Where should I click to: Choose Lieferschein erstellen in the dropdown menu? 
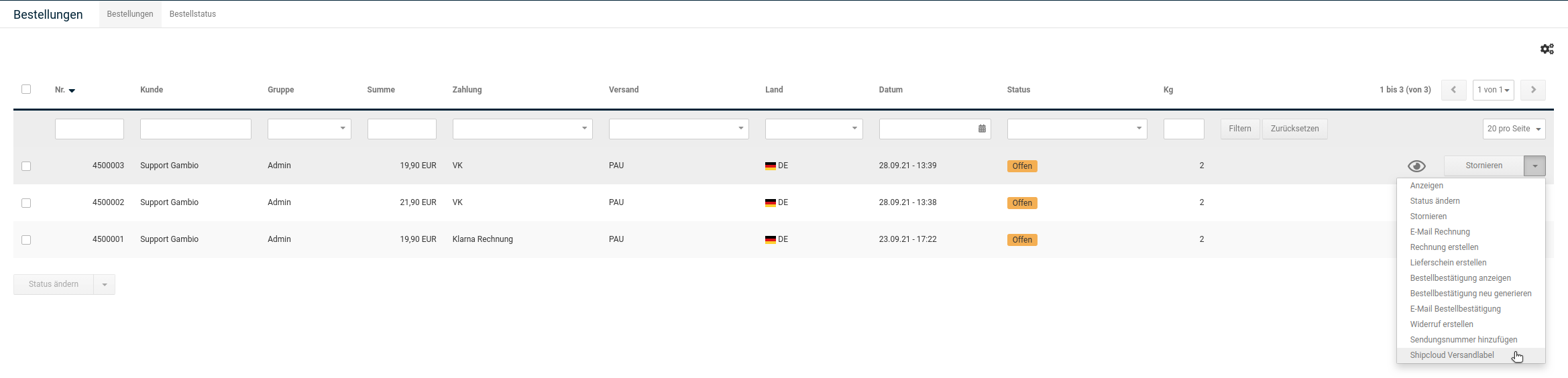[x=1448, y=263]
